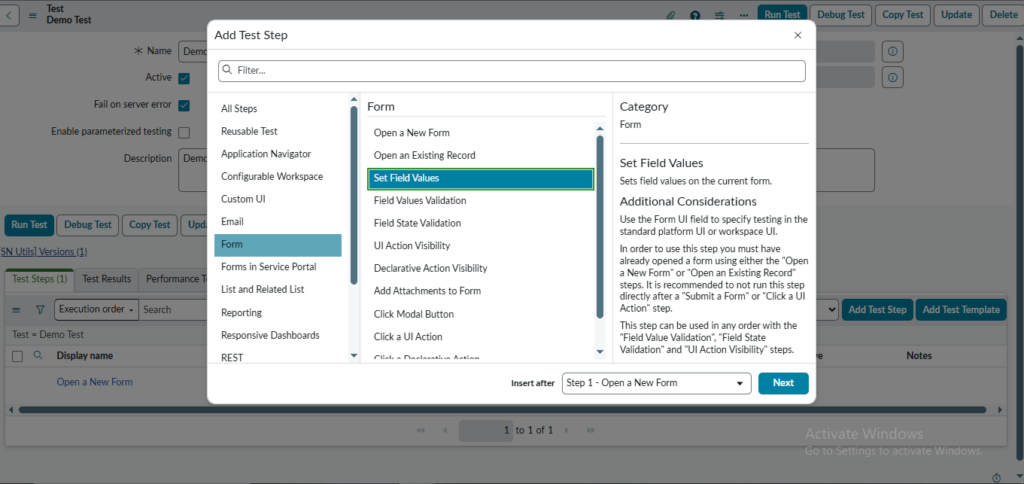Image resolution: width=1024 pixels, height=484 pixels.
Task: Uncheck the Active checkbox
Action: click(x=184, y=78)
